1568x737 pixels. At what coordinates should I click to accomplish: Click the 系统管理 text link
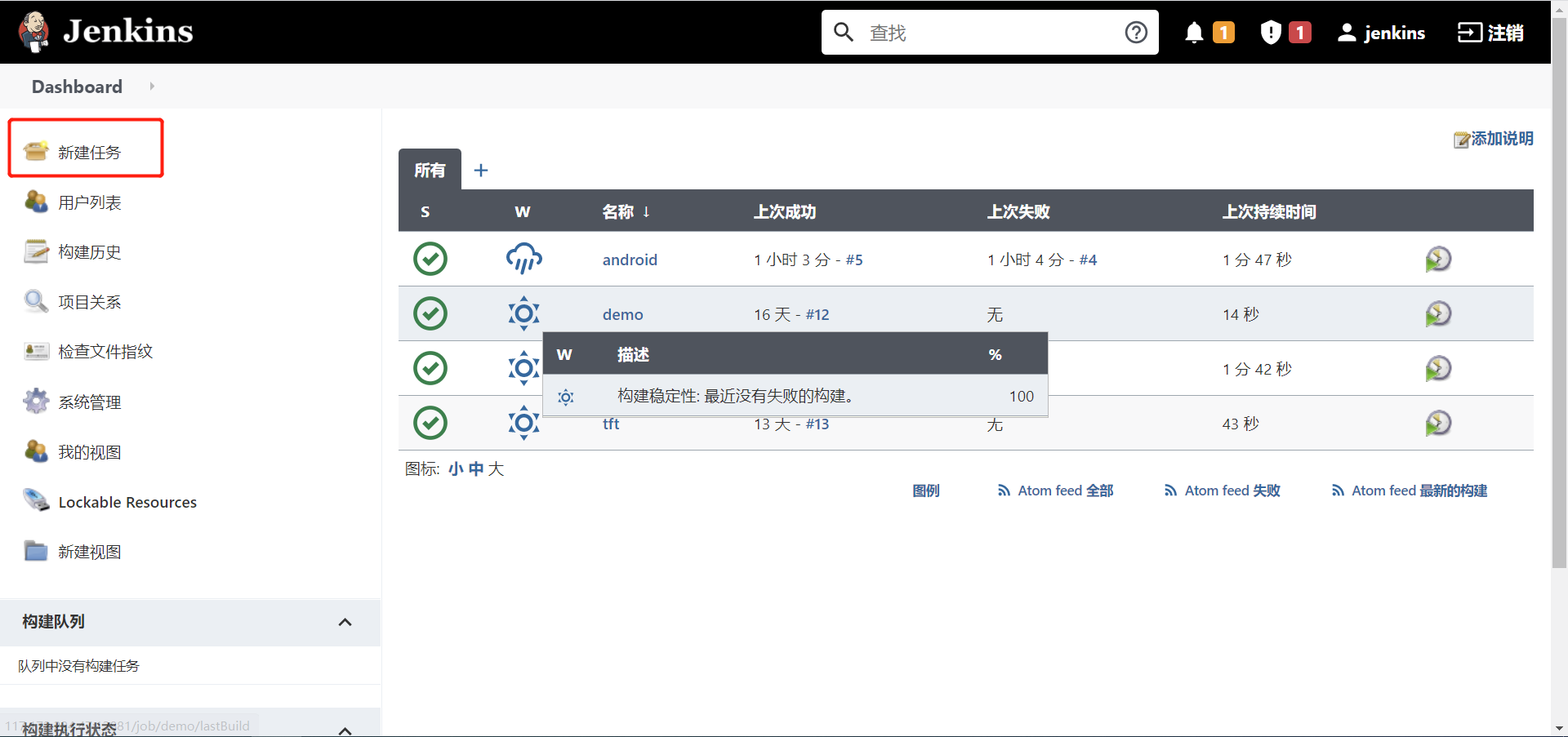tap(90, 402)
